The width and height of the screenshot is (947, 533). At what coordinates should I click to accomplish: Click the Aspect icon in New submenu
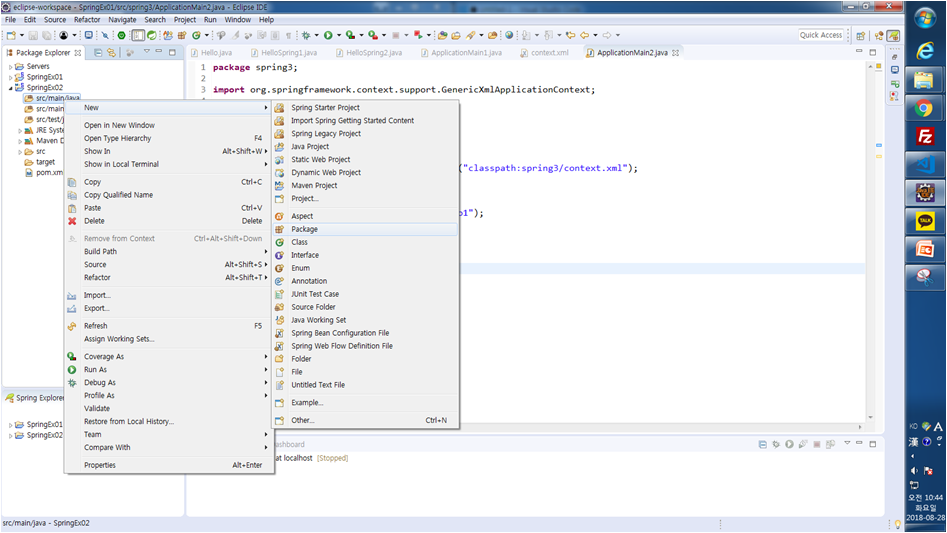click(x=279, y=216)
